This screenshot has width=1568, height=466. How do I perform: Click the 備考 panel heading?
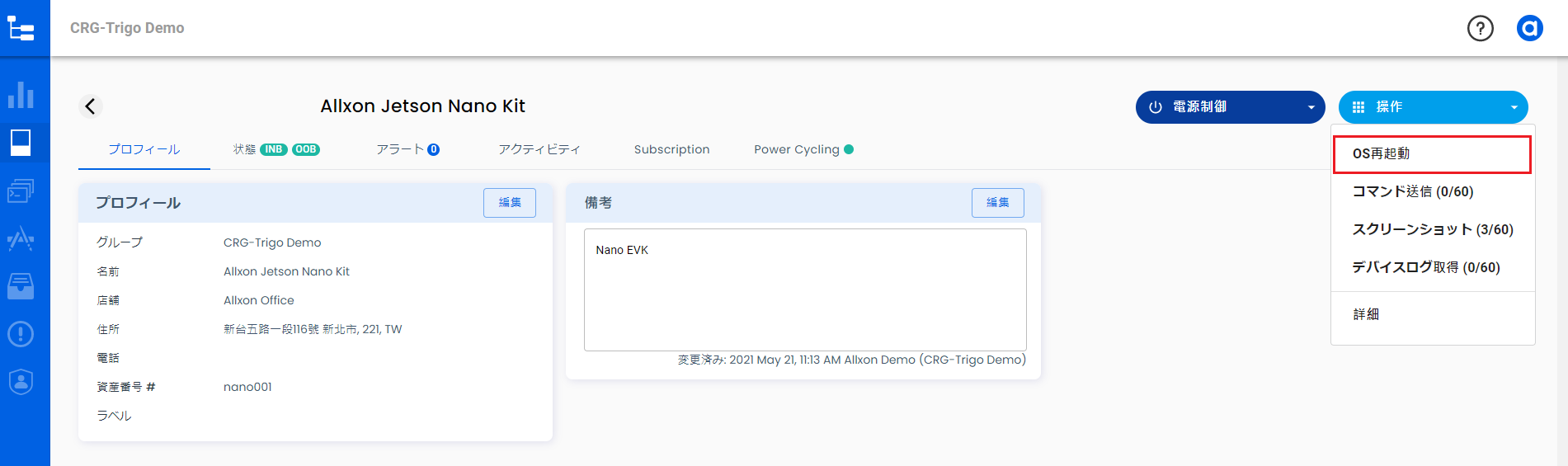598,203
